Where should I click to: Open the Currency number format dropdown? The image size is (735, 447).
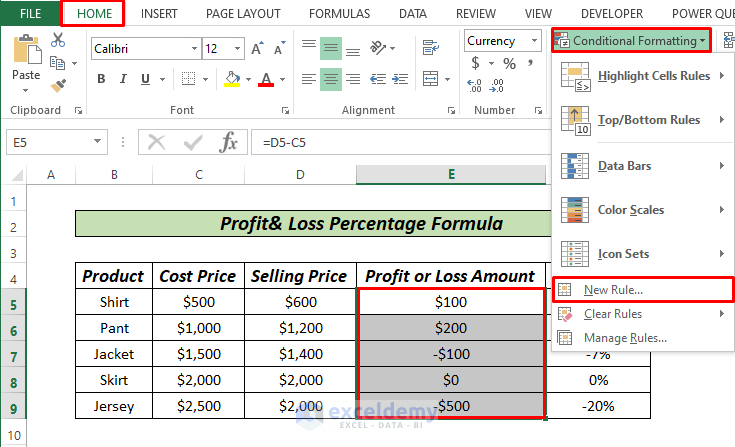tap(534, 41)
